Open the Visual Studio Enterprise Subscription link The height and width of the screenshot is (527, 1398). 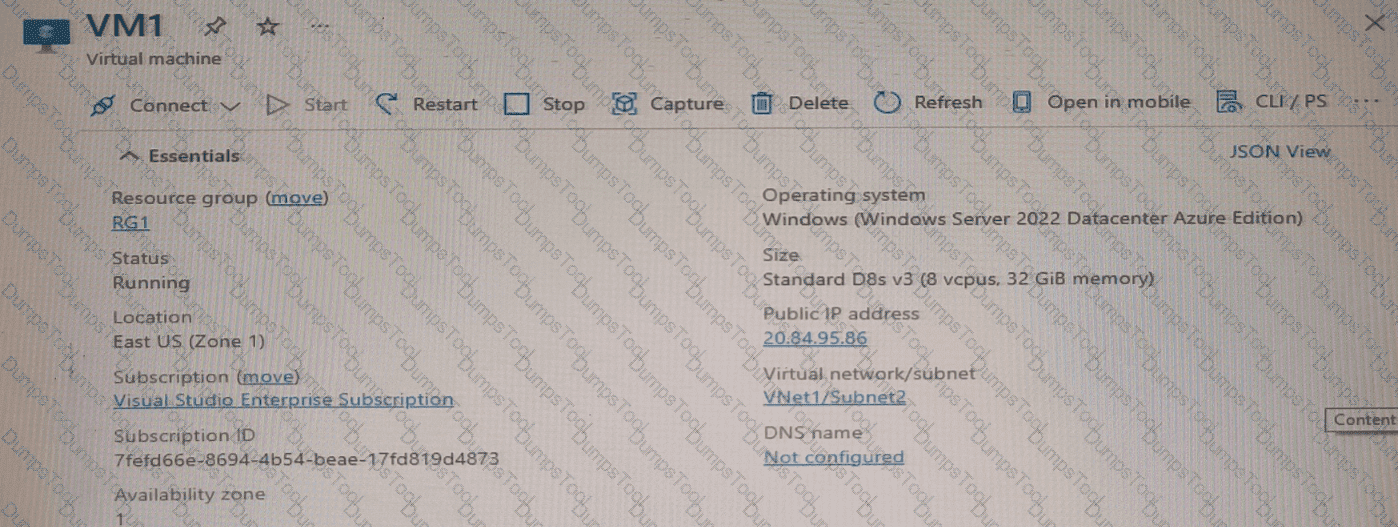283,400
